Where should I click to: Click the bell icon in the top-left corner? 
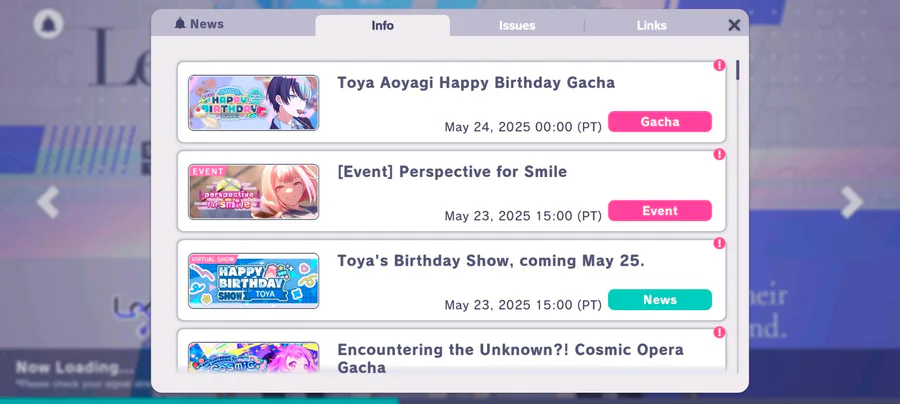click(48, 24)
